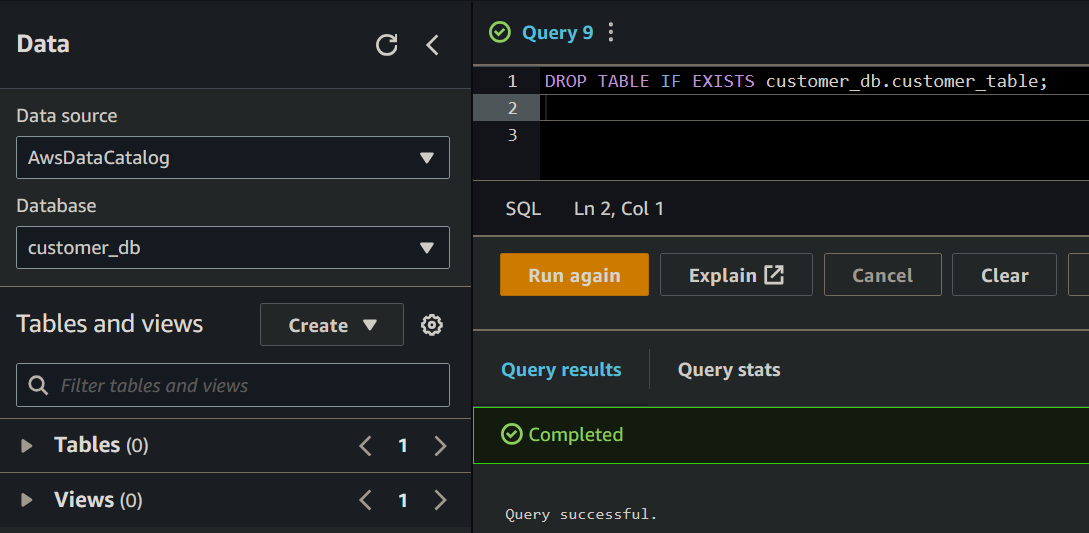Image resolution: width=1089 pixels, height=533 pixels.
Task: Select the Query results tab
Action: 561,370
